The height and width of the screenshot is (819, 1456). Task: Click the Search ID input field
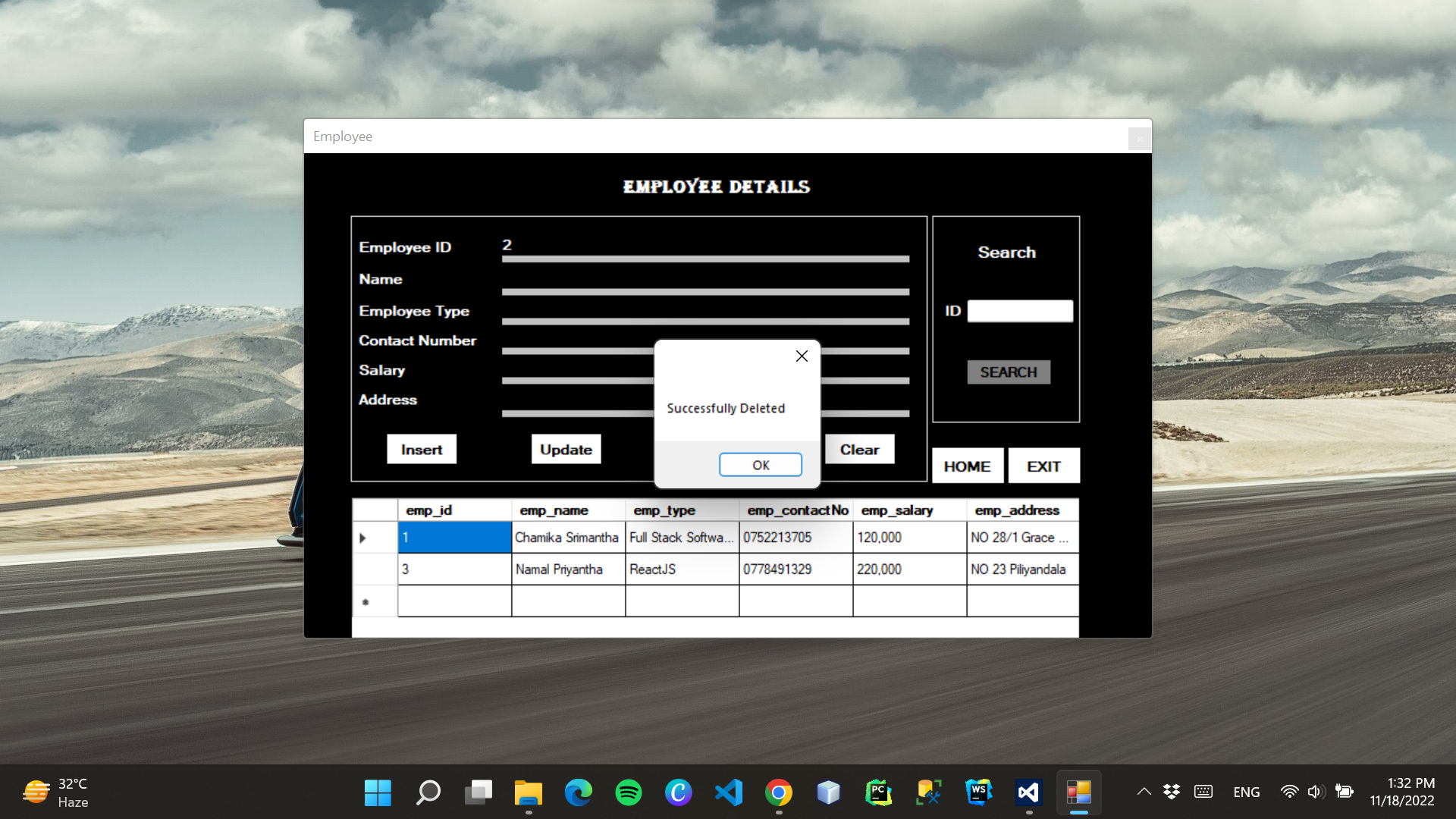(1020, 311)
